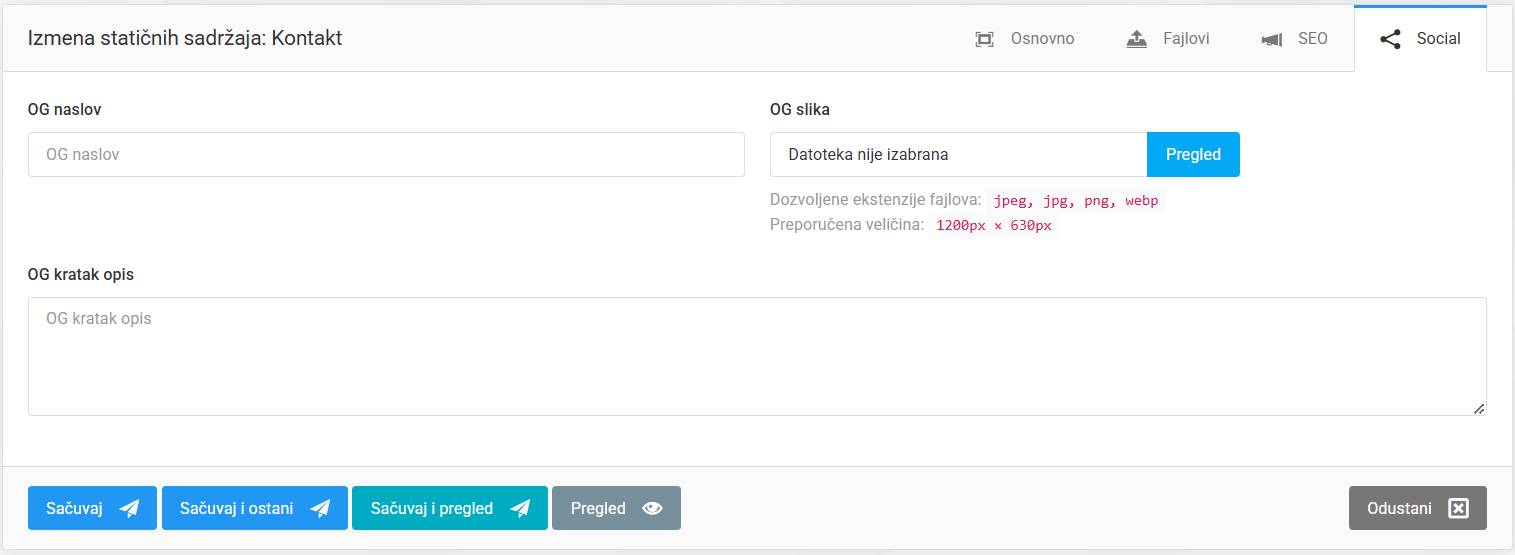This screenshot has width=1515, height=555.
Task: Click the upload tray icon beside Fajlovi
Action: pos(1136,39)
